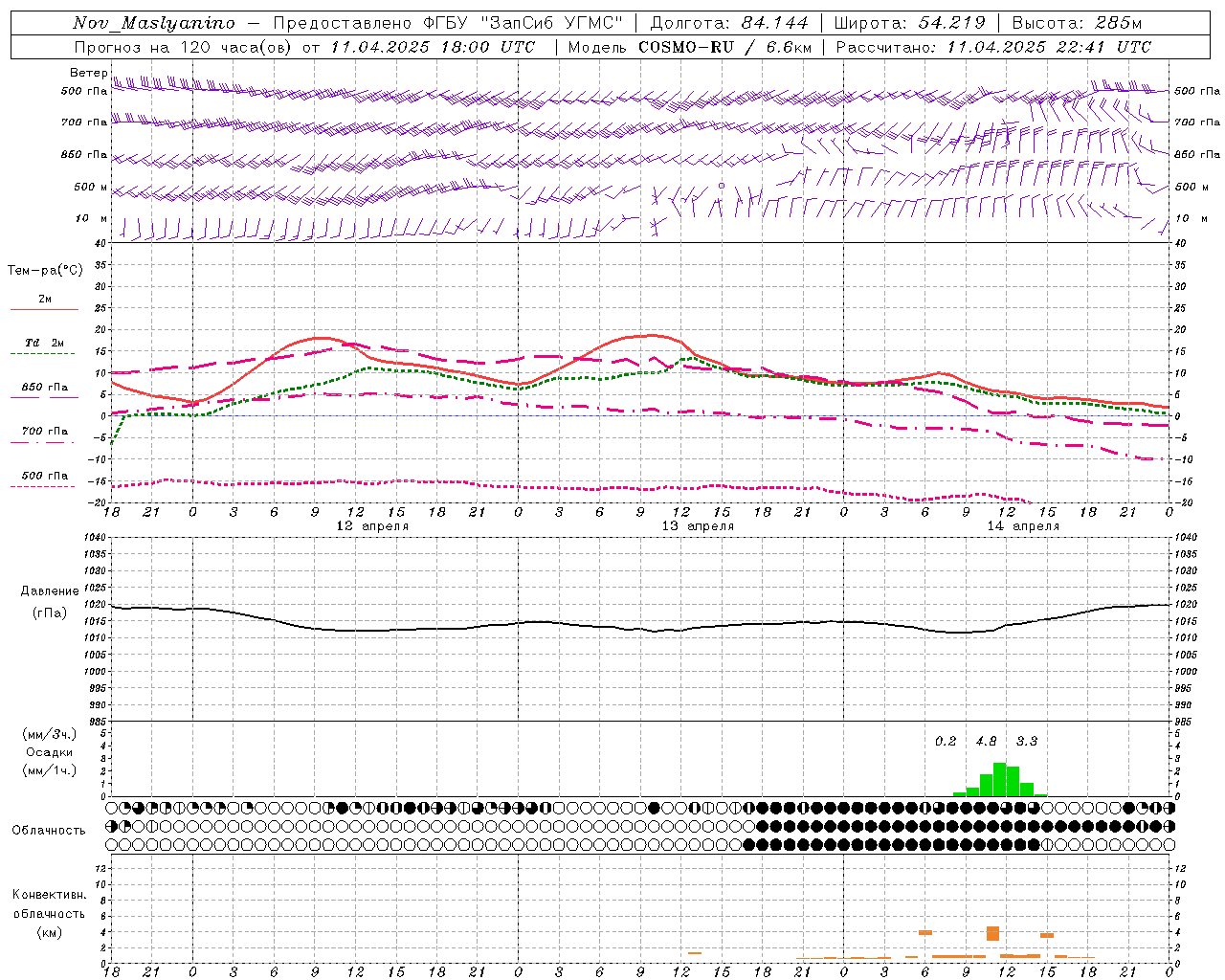Click the 'Тем-ра(°C)' temperature panel title
The width and height of the screenshot is (1225, 980).
[45, 271]
